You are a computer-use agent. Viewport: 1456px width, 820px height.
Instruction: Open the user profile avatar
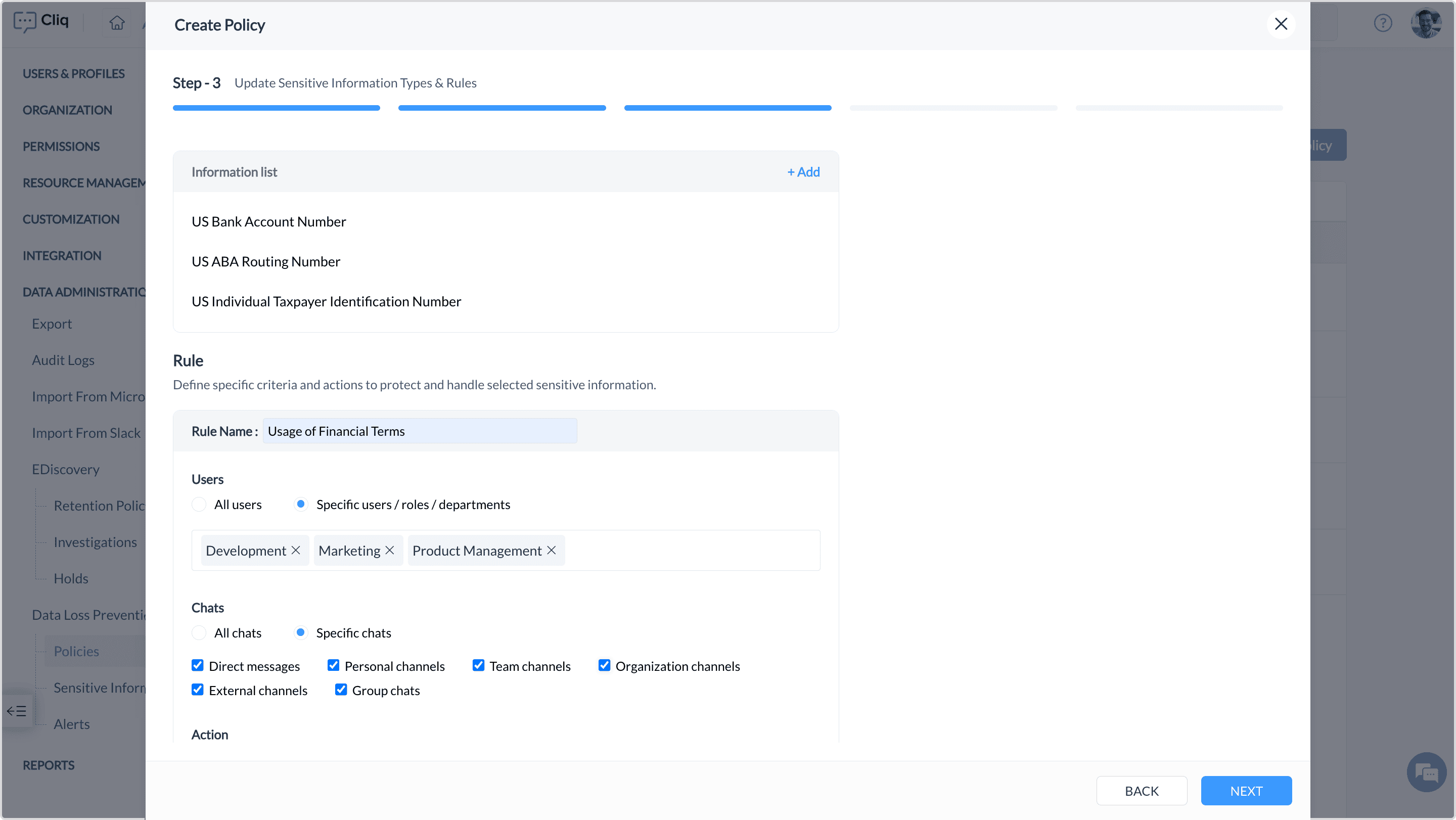(x=1426, y=23)
